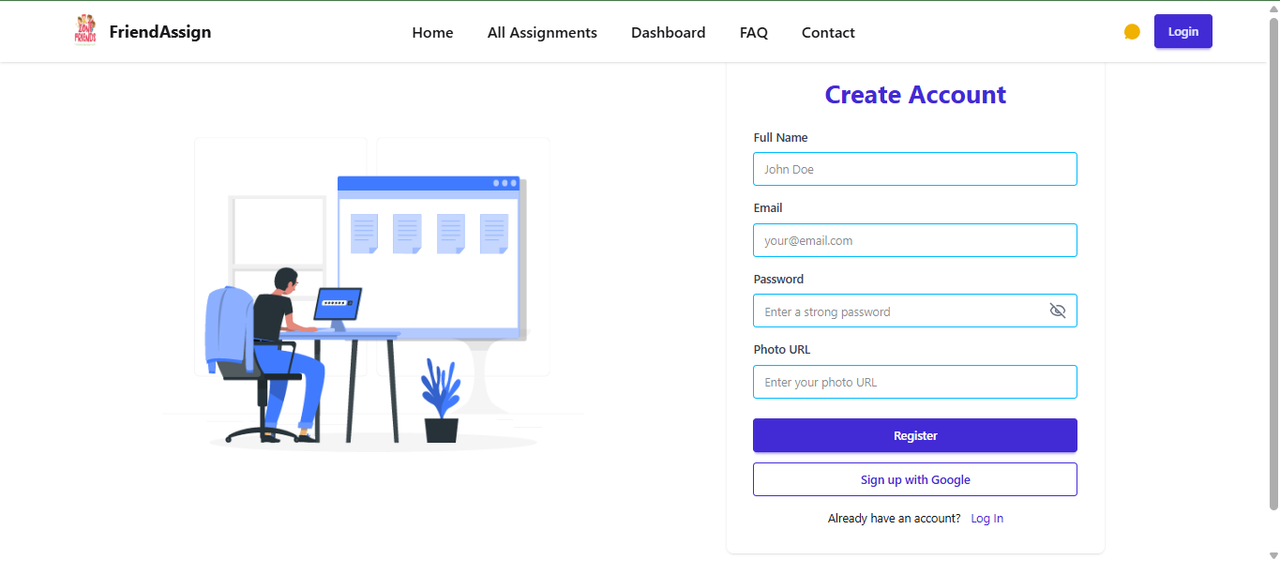Submit the form with Register button
This screenshot has width=1280, height=562.
(x=915, y=435)
